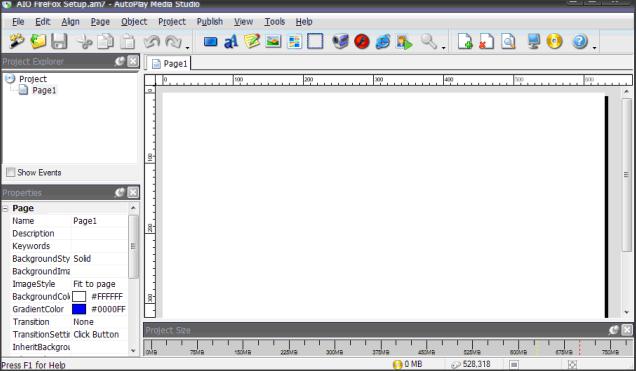Enable the Show Events checkbox
The height and width of the screenshot is (371, 636).
point(11,172)
